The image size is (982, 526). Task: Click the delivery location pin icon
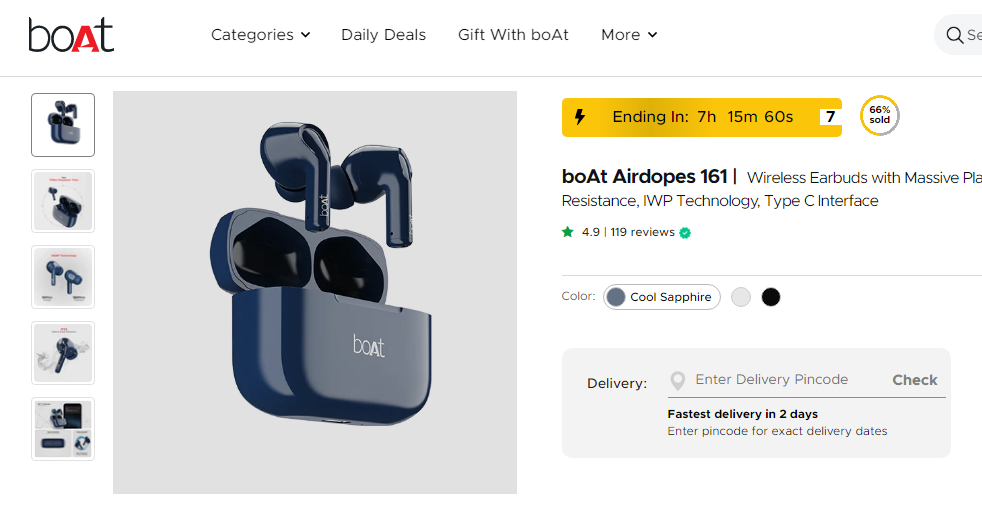678,381
